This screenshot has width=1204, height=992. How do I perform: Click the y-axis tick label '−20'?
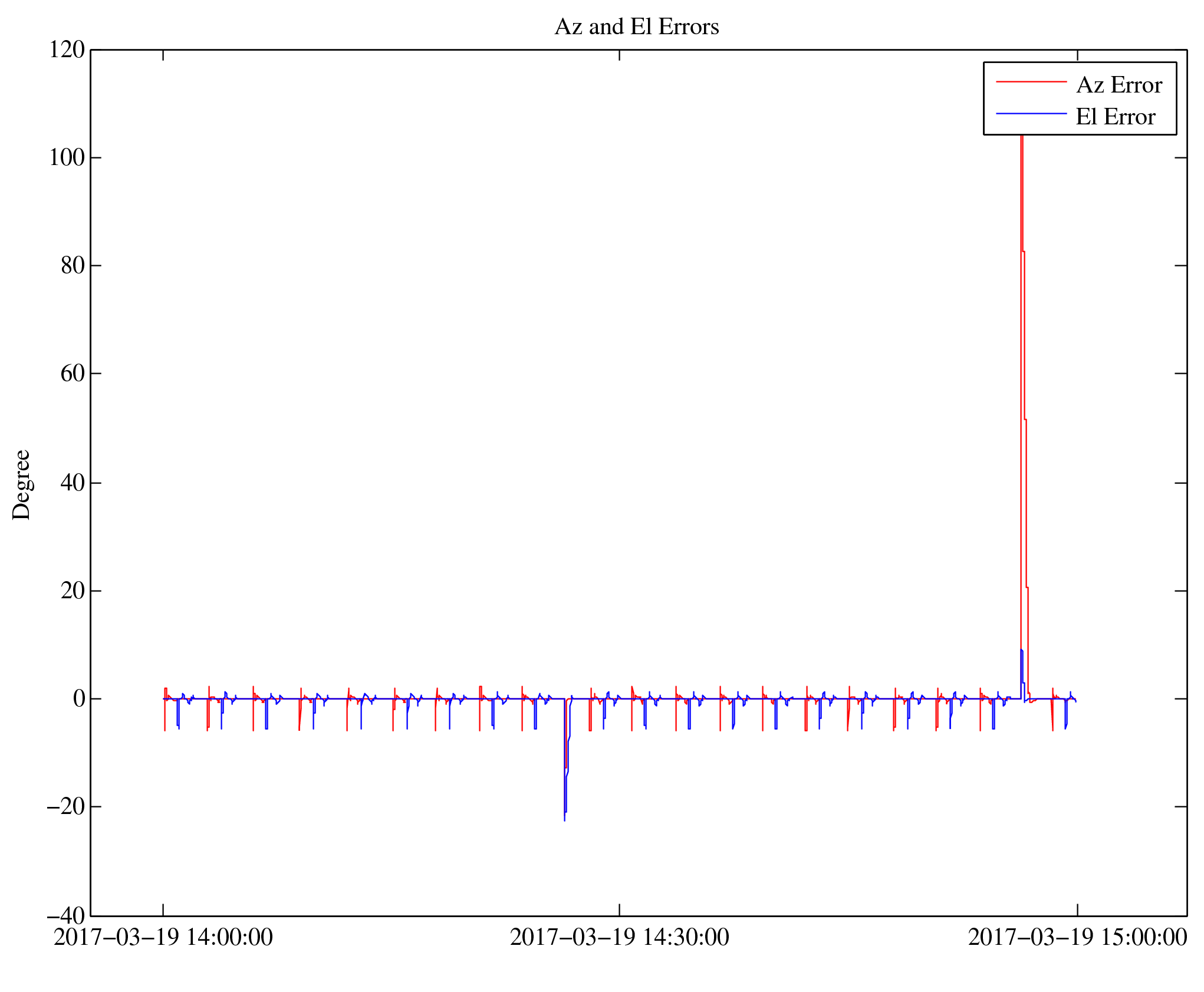(x=66, y=806)
